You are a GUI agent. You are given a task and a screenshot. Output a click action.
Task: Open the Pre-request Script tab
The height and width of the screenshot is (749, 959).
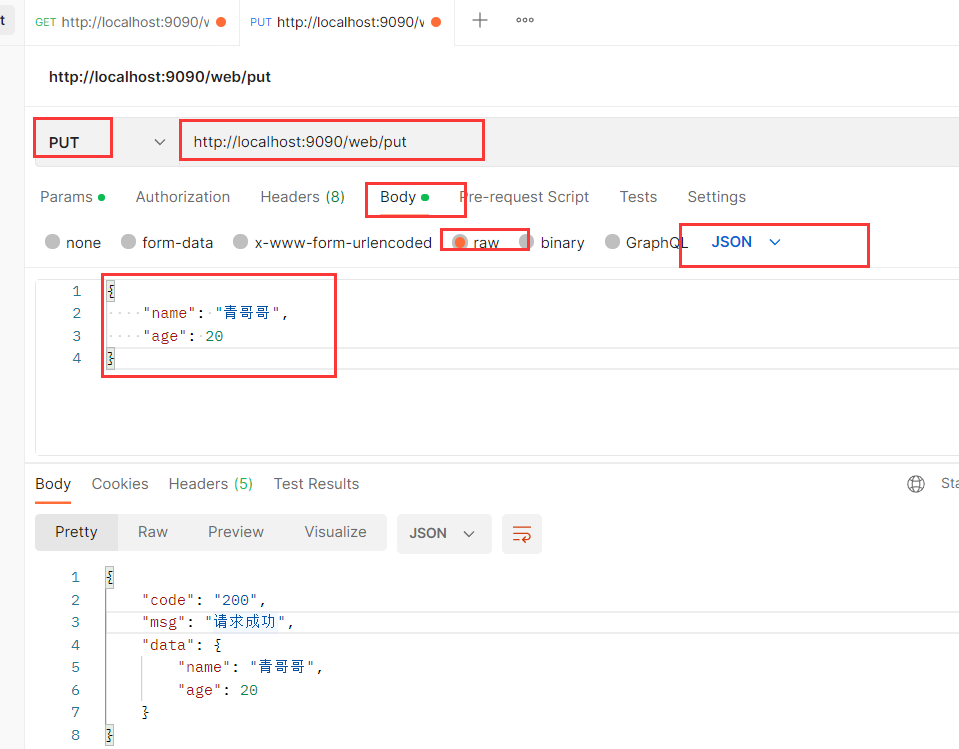(x=524, y=197)
